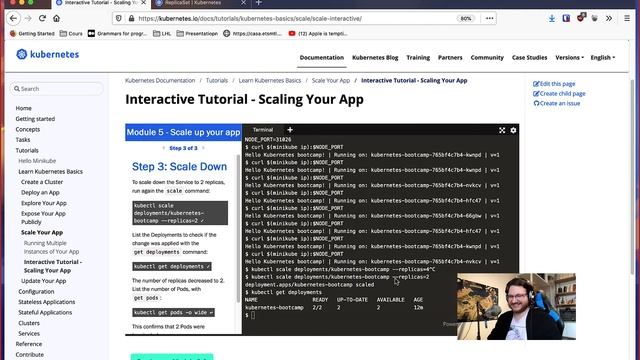The image size is (640, 360).
Task: Open Concepts in the sidebar
Action: pyautogui.click(x=28, y=129)
